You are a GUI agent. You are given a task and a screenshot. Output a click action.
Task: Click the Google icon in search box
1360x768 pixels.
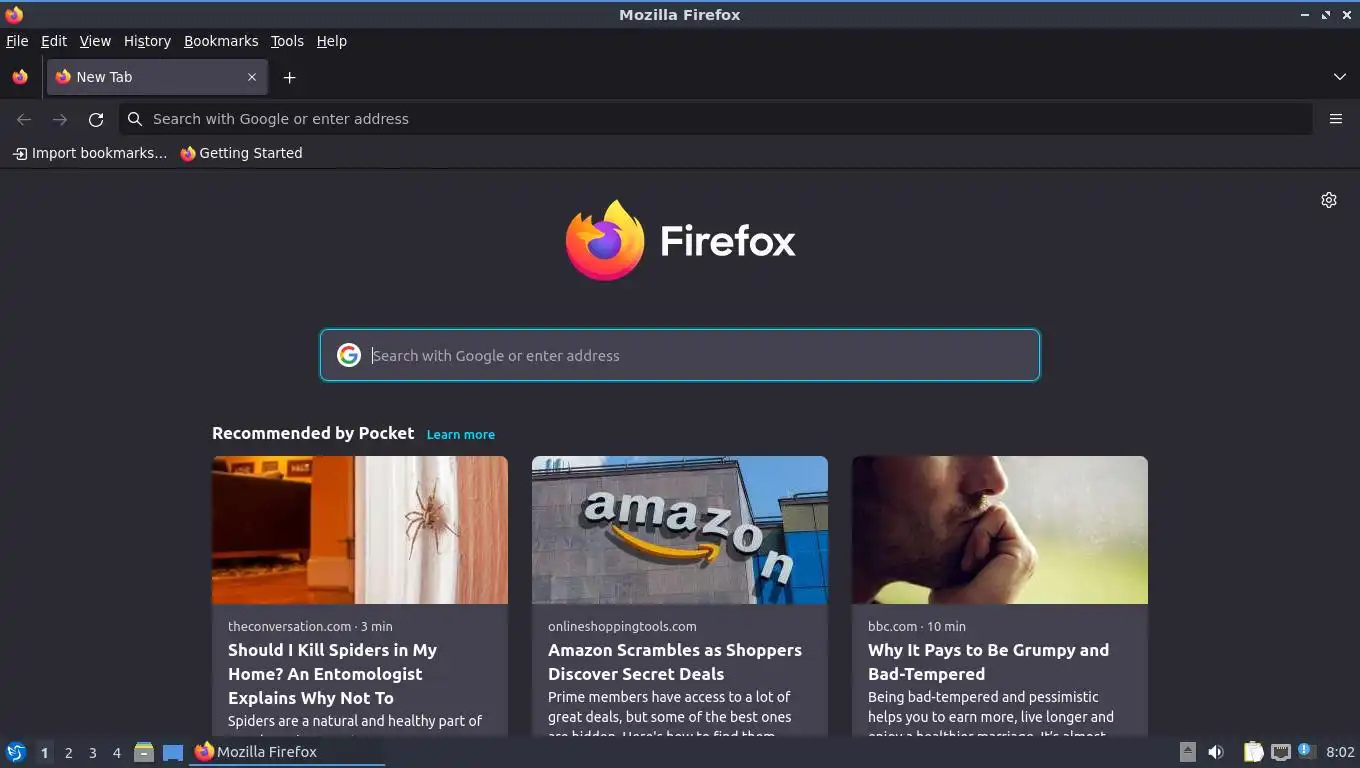click(x=348, y=355)
